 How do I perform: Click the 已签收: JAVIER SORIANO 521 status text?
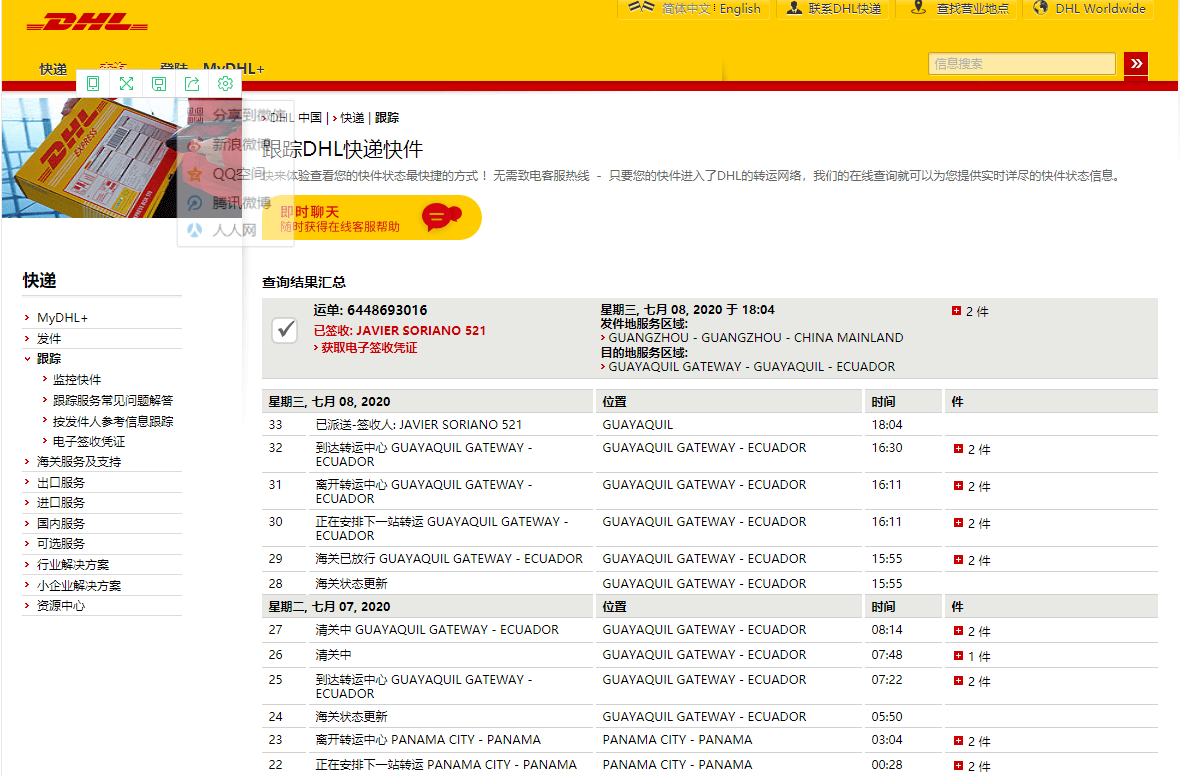(x=400, y=330)
